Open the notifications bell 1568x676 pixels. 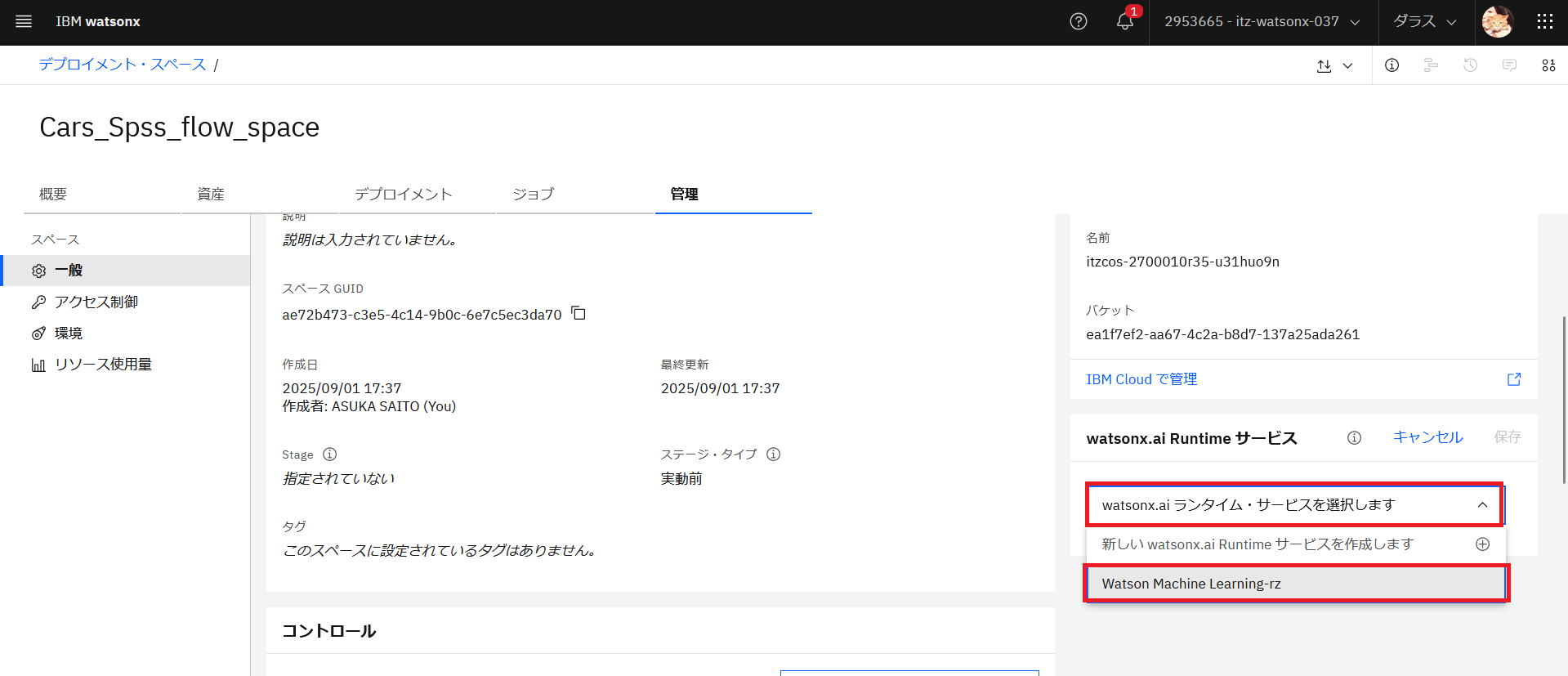click(1125, 21)
